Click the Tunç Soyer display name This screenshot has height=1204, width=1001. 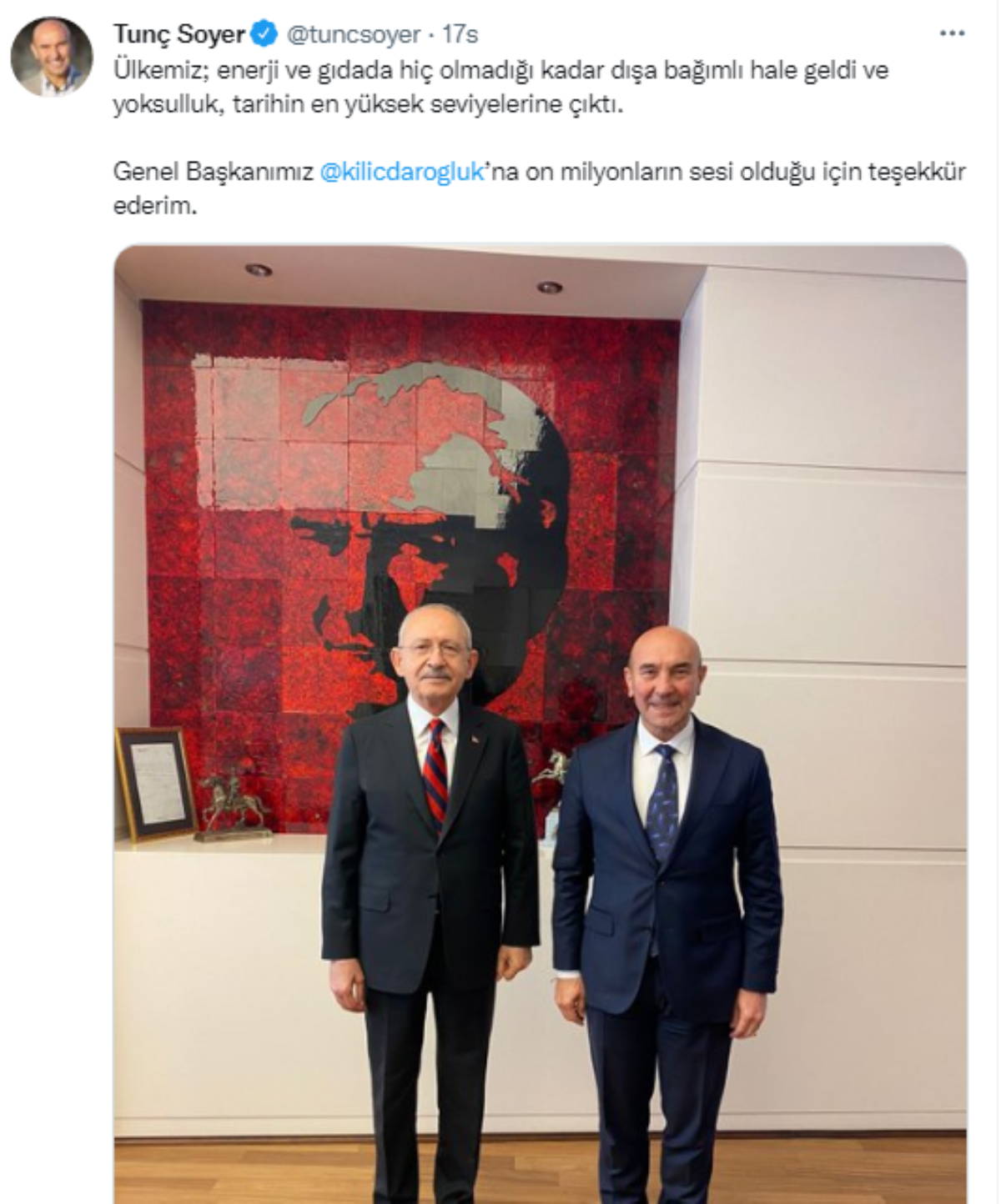coord(179,35)
